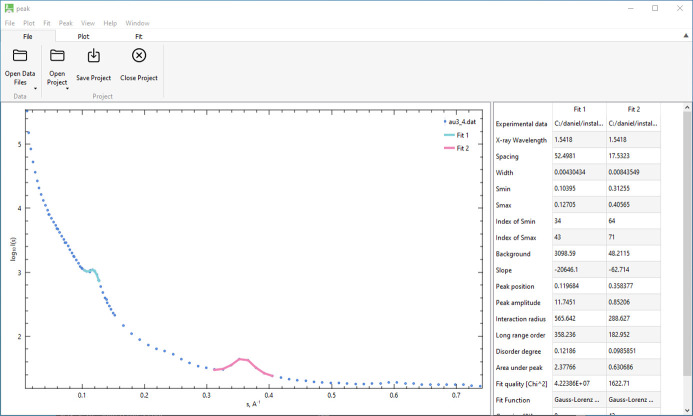The height and width of the screenshot is (416, 693).
Task: Click the Close Project icon
Action: pyautogui.click(x=139, y=56)
